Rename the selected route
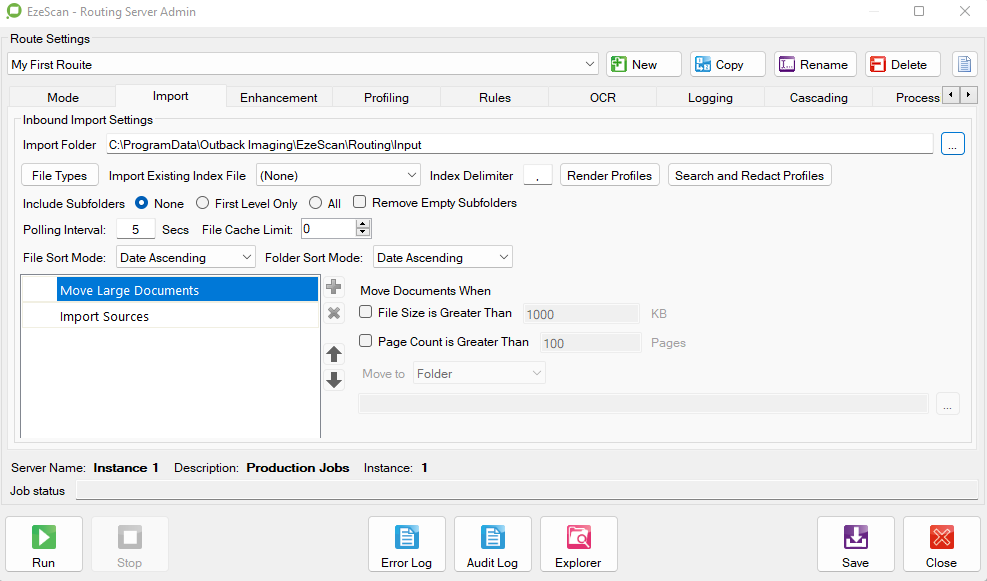This screenshot has height=581, width=987. pyautogui.click(x=814, y=64)
